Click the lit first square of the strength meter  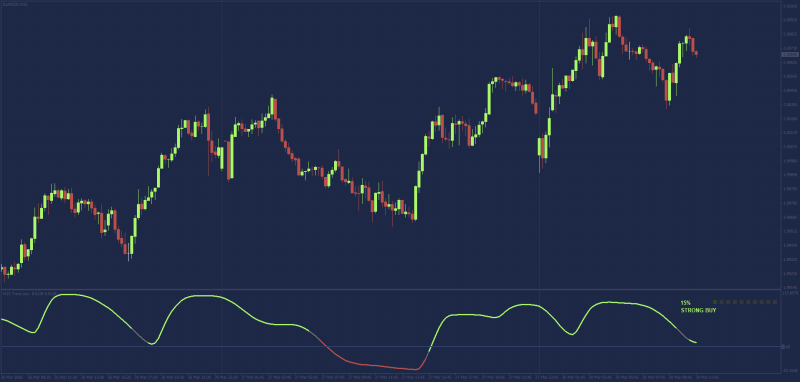point(715,302)
